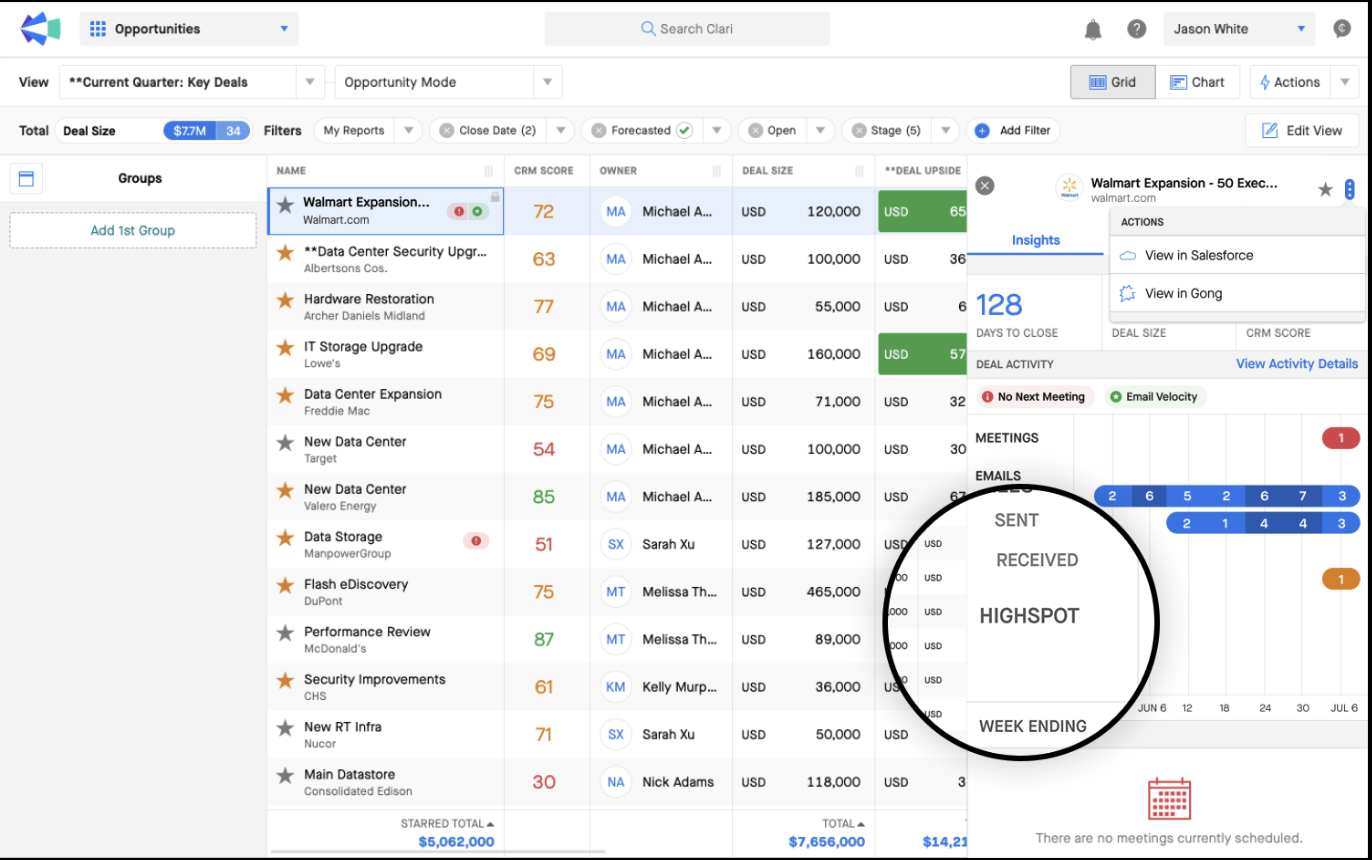Image resolution: width=1372 pixels, height=860 pixels.
Task: Click the DEAL SIZE column handle icon
Action: (859, 171)
